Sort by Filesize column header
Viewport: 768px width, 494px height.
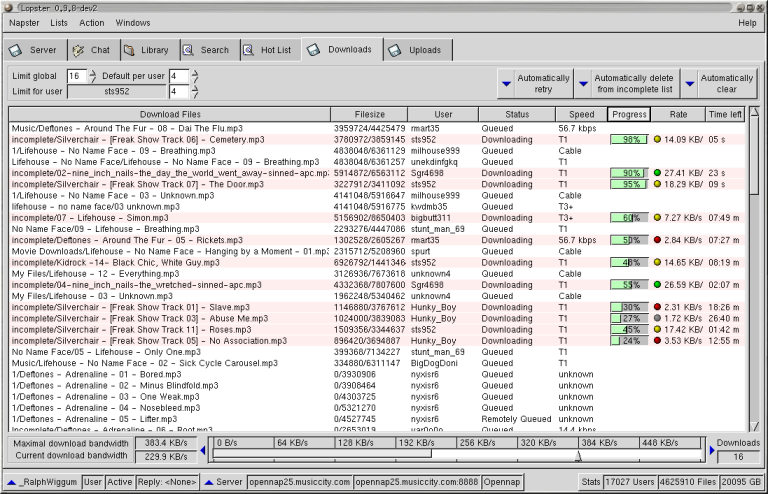coord(369,114)
